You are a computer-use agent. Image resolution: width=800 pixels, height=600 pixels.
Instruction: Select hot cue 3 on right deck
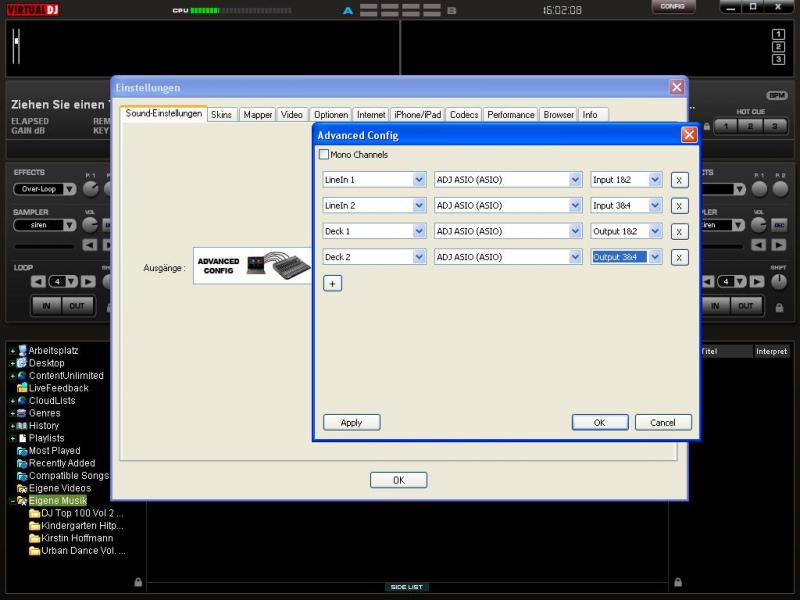tap(775, 126)
